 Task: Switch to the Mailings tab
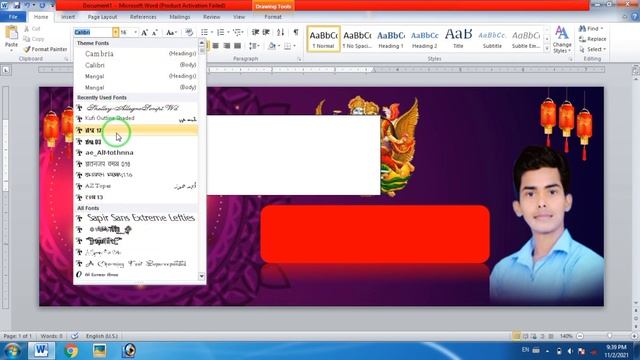[180, 17]
